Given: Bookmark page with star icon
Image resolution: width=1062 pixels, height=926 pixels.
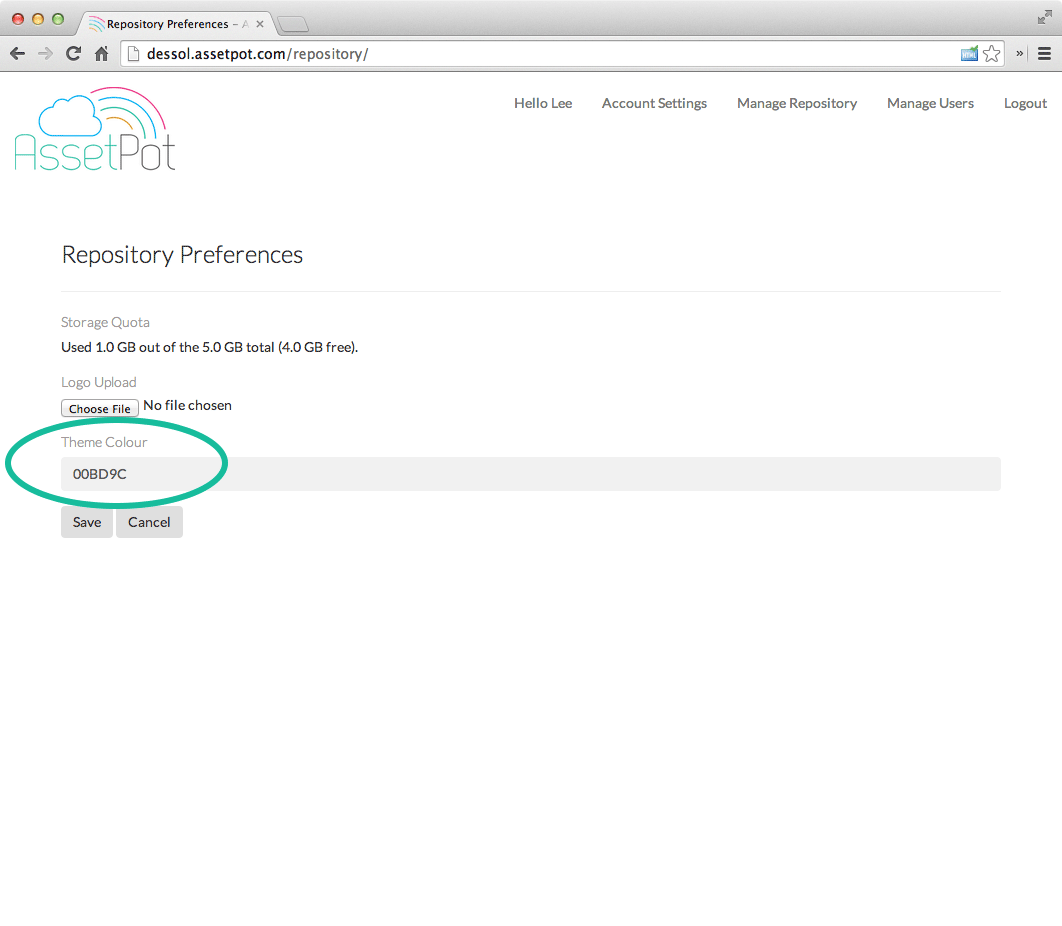Looking at the screenshot, I should click(x=992, y=54).
